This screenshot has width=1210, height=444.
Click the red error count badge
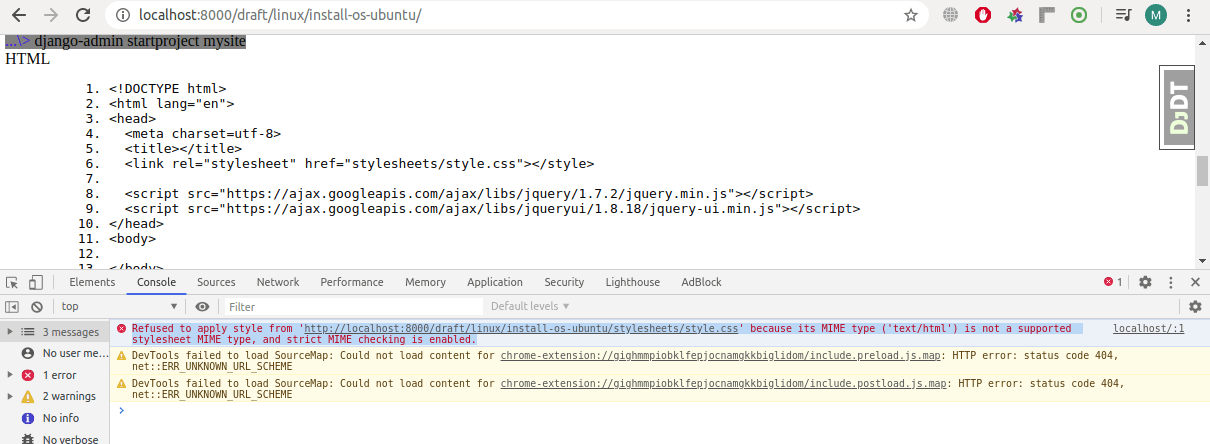[x=1113, y=283]
